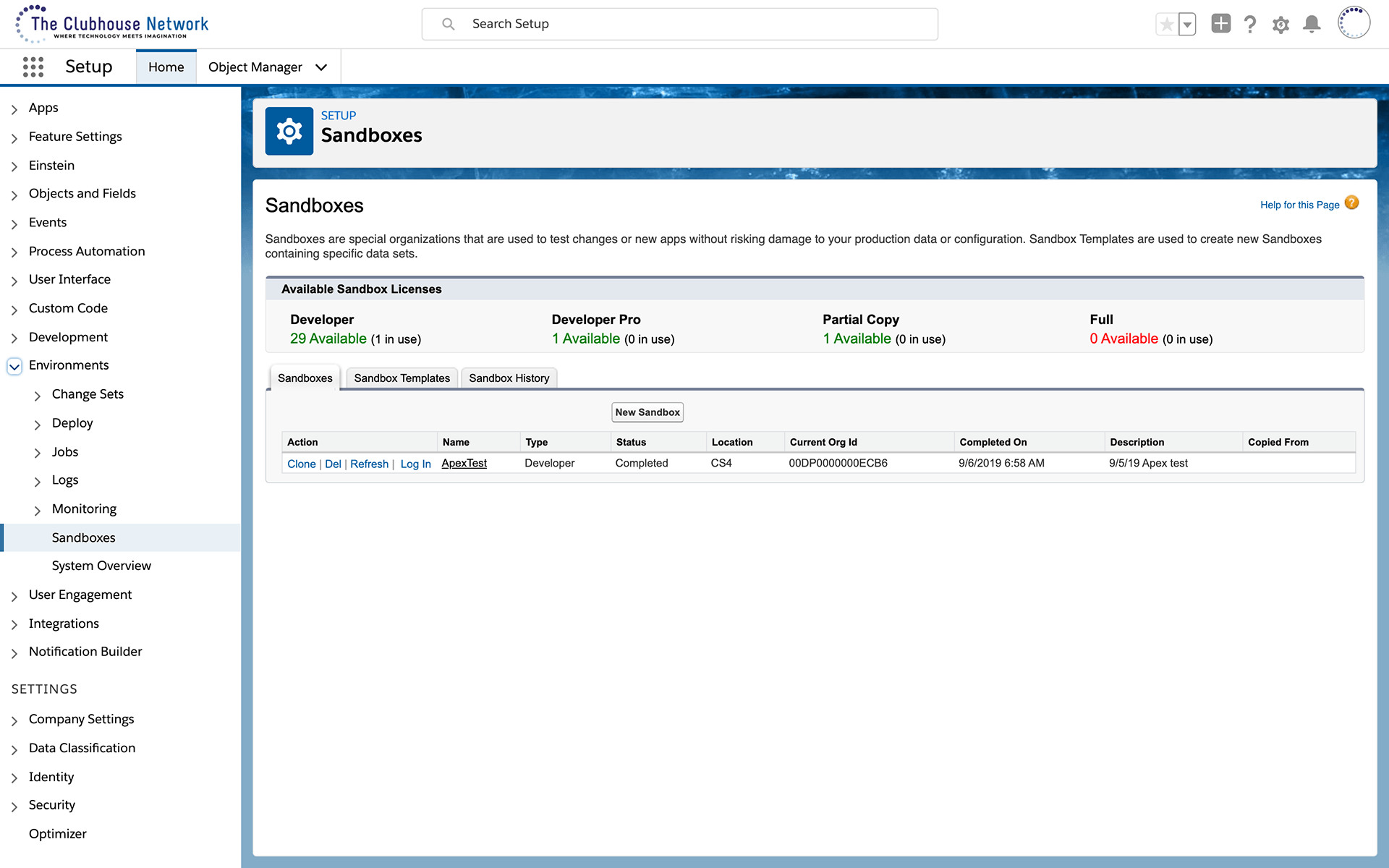
Task: Collapse the Environments section
Action: pos(14,366)
